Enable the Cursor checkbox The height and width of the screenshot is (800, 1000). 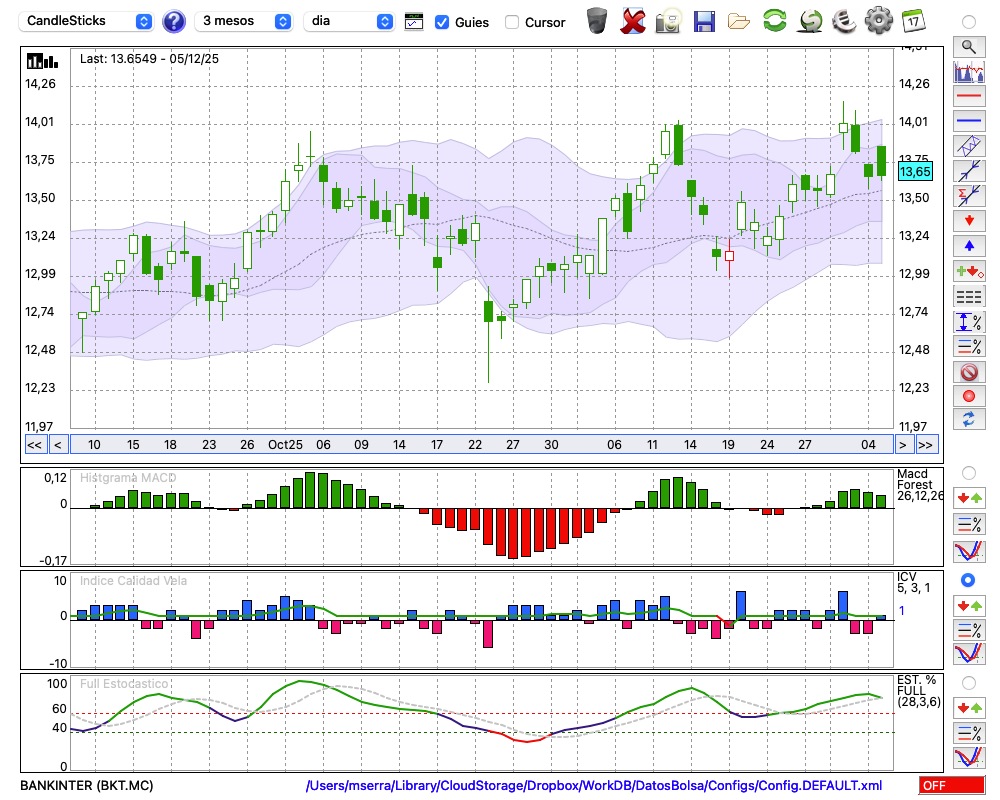(x=512, y=21)
